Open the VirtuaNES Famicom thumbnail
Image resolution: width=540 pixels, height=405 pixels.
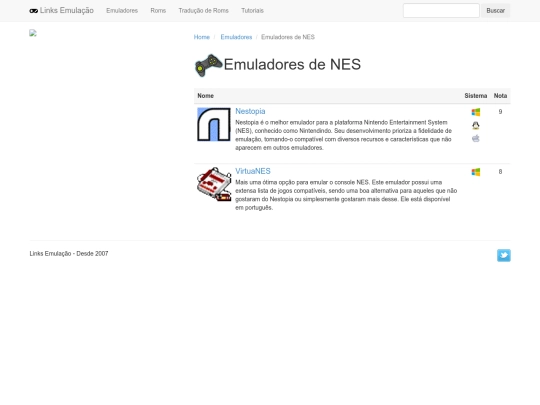point(214,184)
